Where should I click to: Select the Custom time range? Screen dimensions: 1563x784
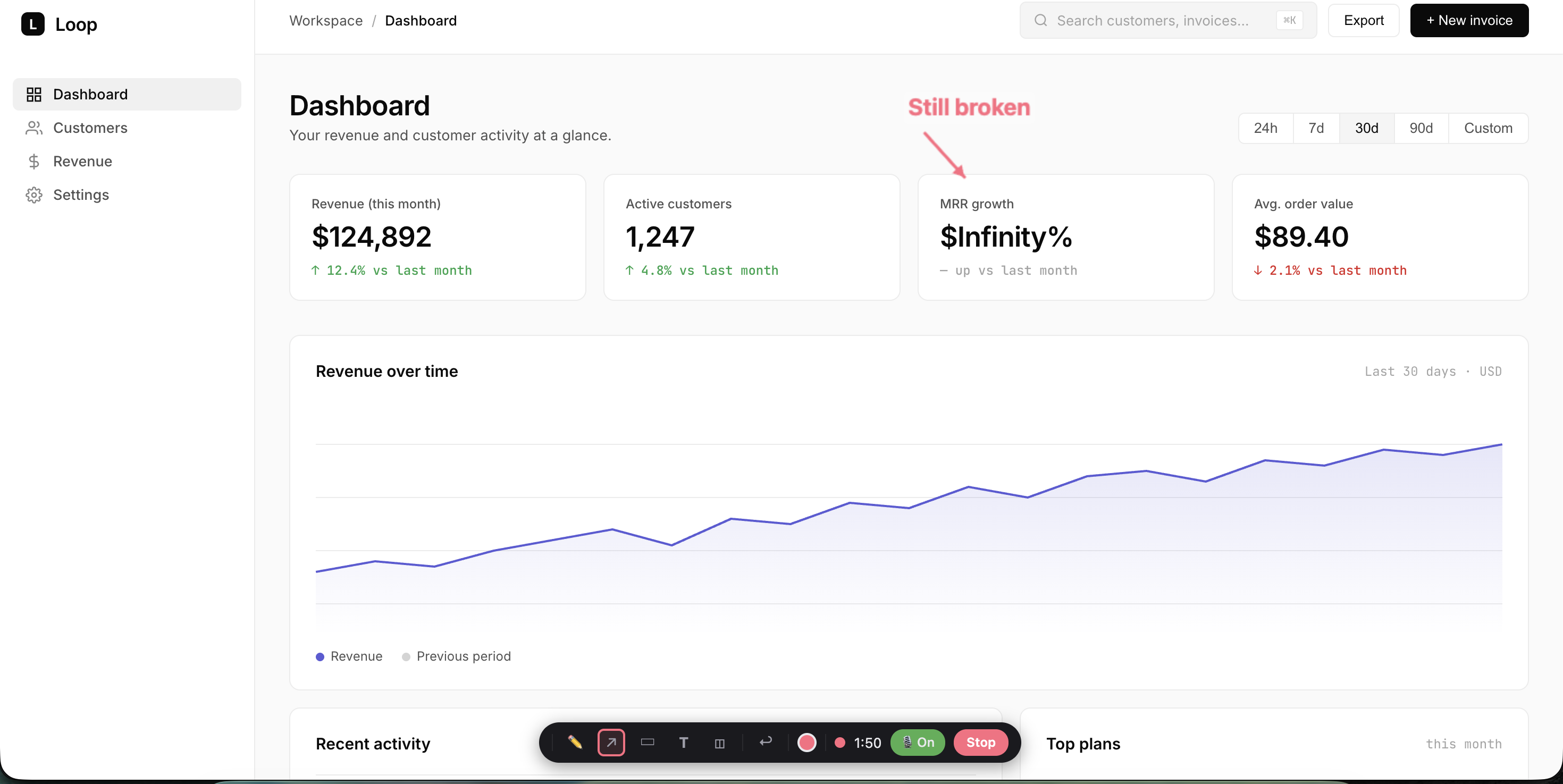(x=1488, y=128)
